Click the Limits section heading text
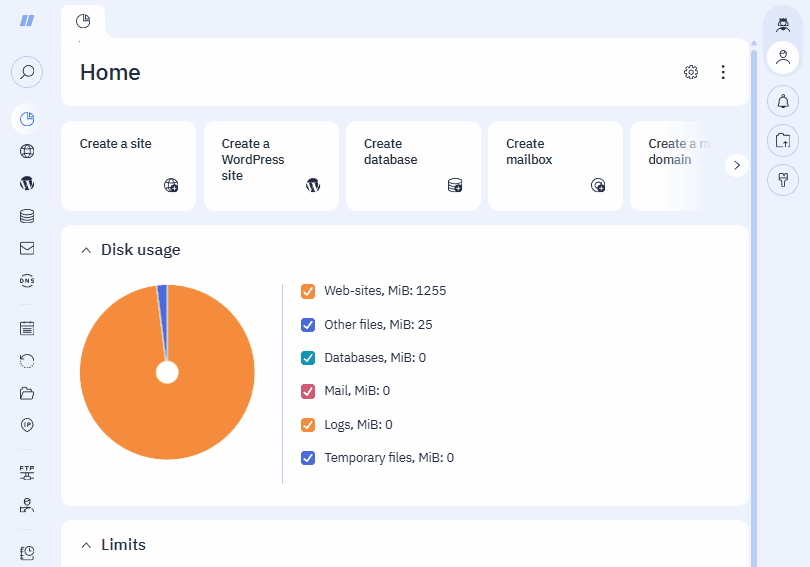Viewport: 810px width, 567px height. pos(123,545)
